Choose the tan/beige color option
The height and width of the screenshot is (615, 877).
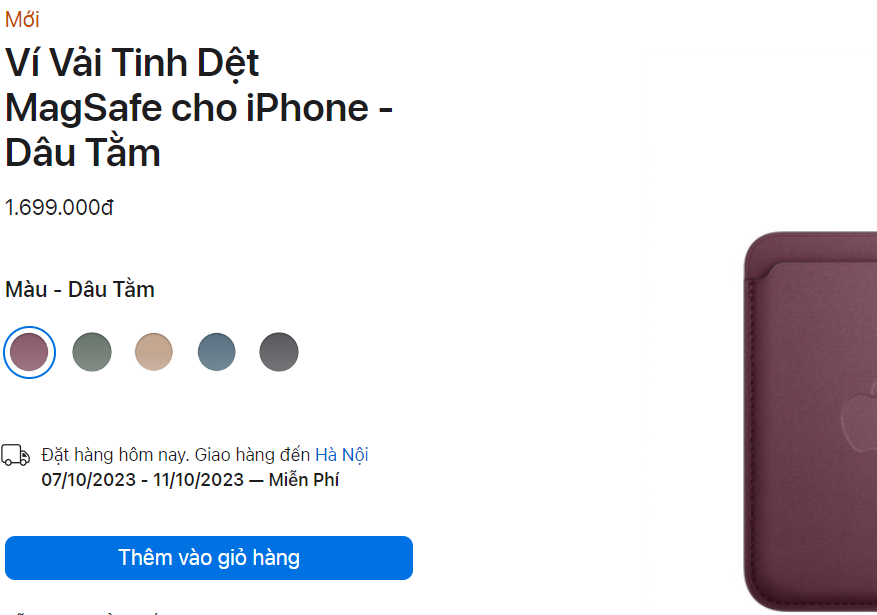pos(154,352)
